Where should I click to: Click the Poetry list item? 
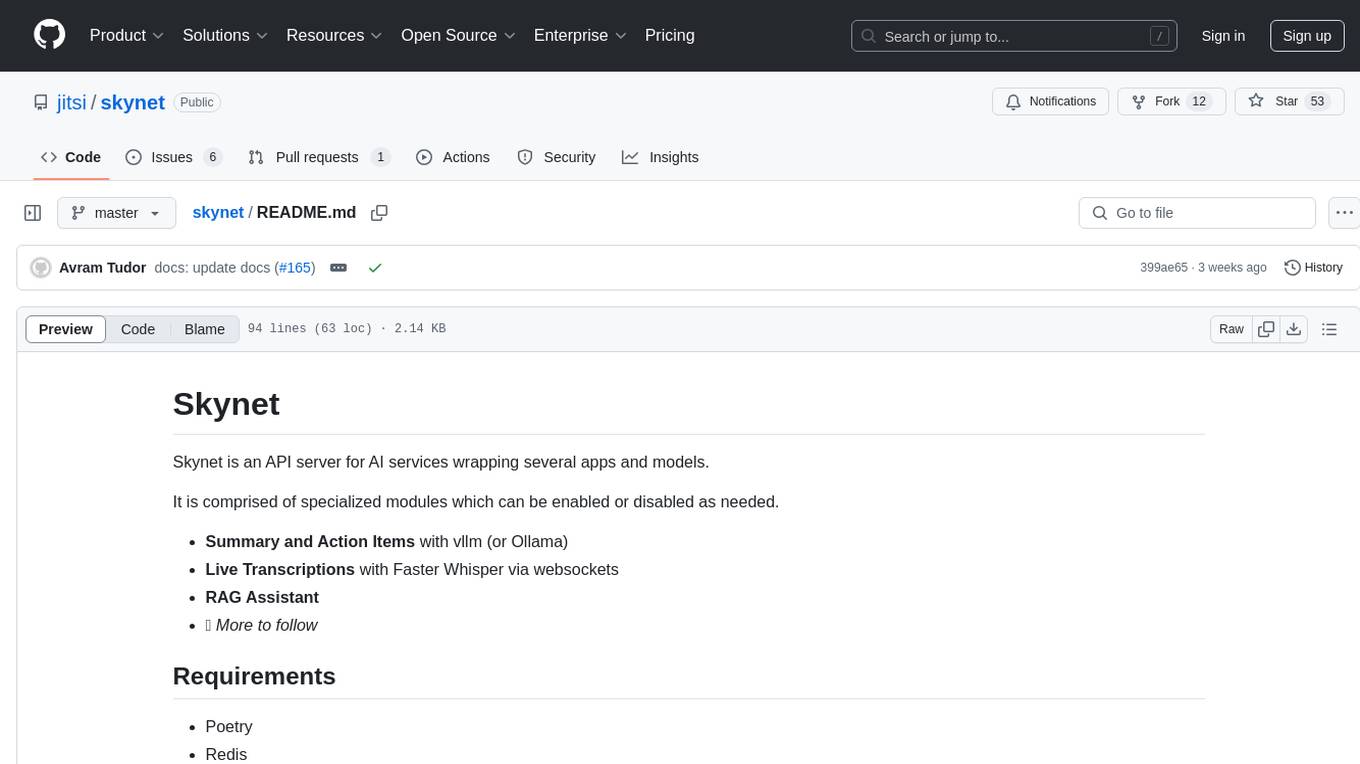229,726
